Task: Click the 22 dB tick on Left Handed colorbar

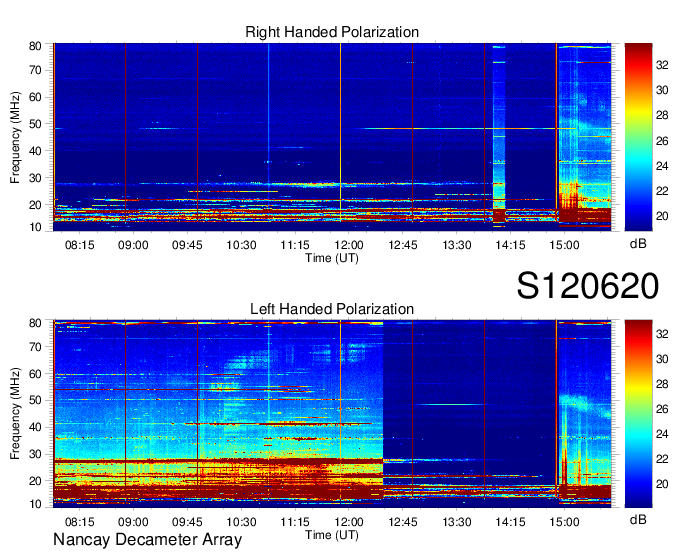Action: coord(662,459)
